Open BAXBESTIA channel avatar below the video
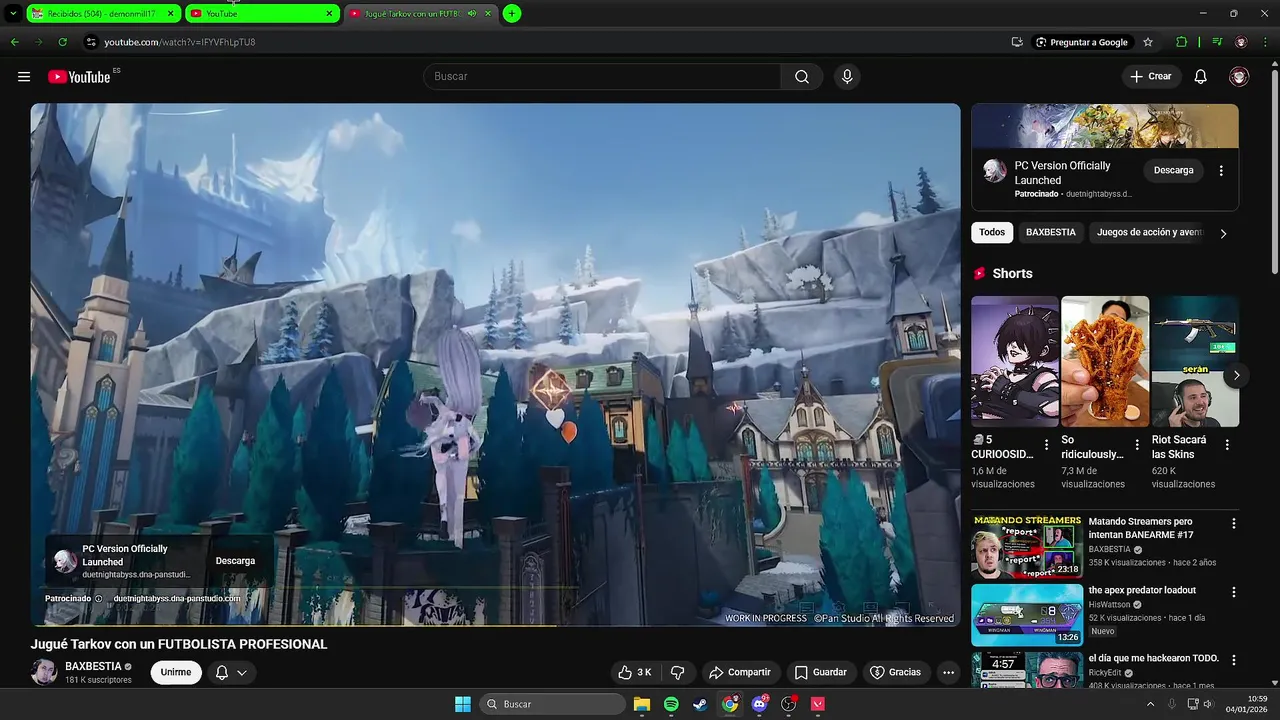The height and width of the screenshot is (720, 1280). tap(44, 672)
